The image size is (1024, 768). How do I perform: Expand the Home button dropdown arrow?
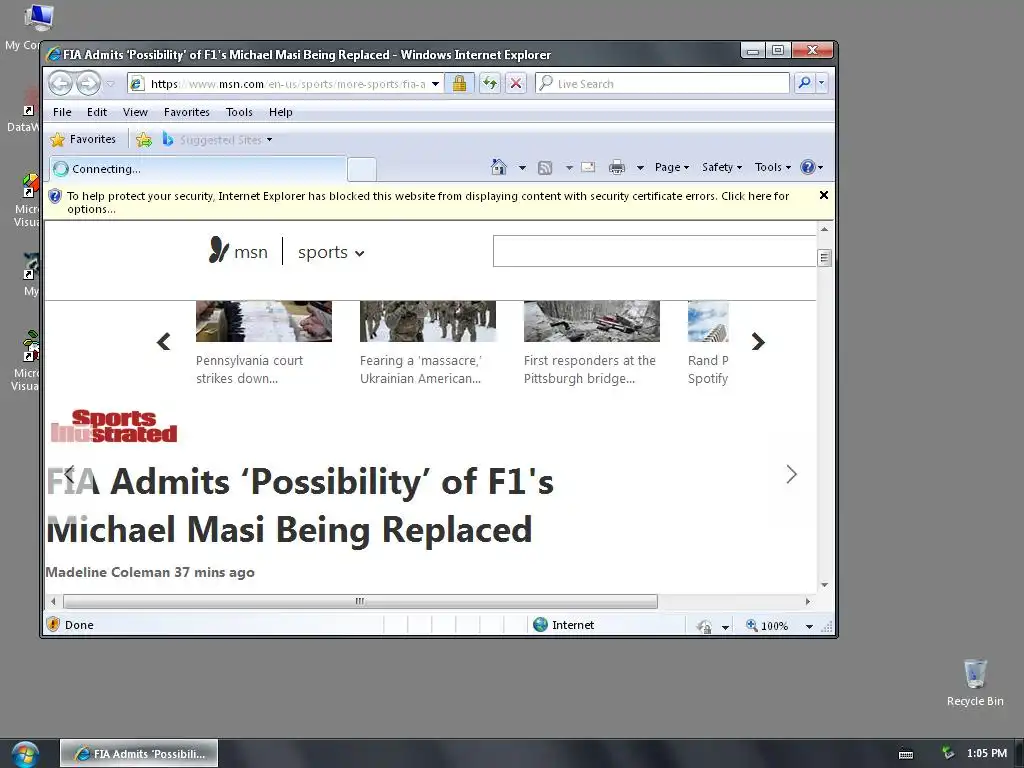(x=522, y=168)
